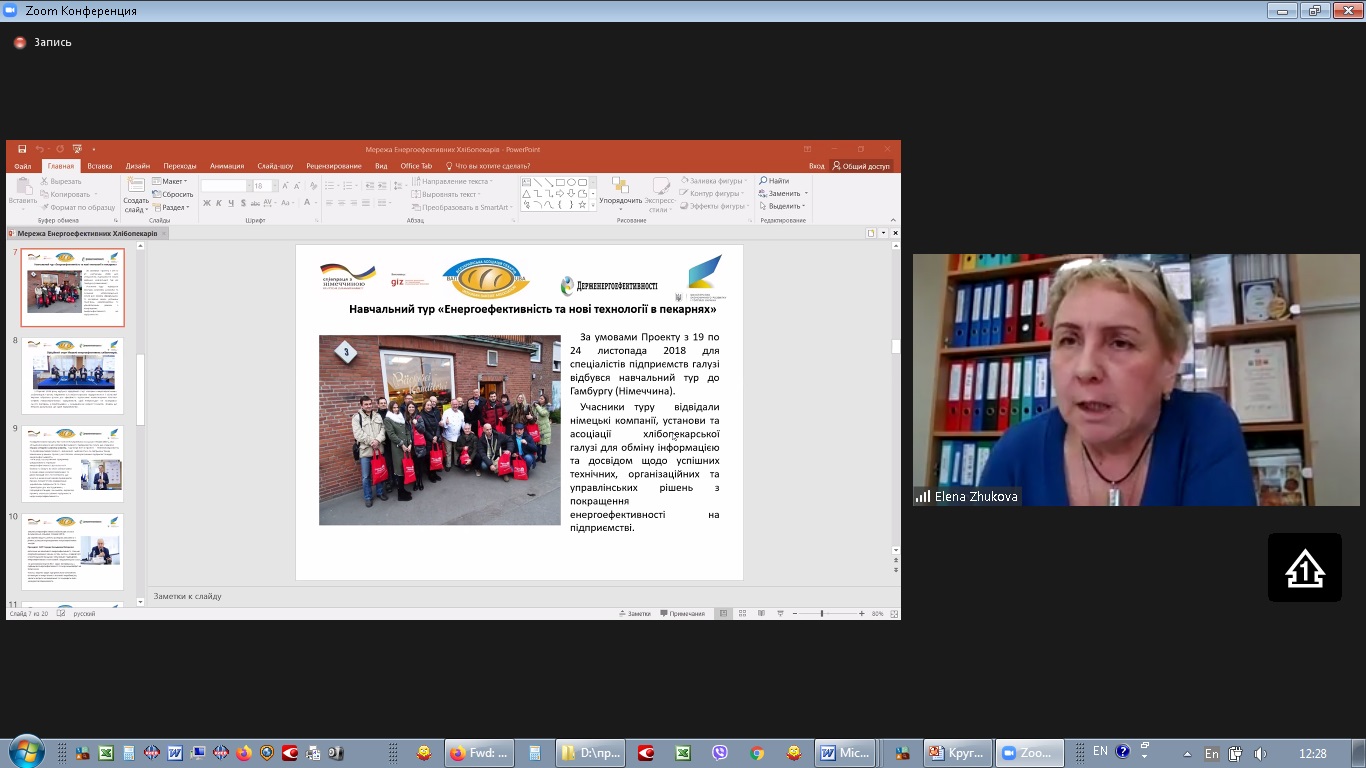
Task: Click the Save icon in PowerPoint
Action: coord(22,149)
